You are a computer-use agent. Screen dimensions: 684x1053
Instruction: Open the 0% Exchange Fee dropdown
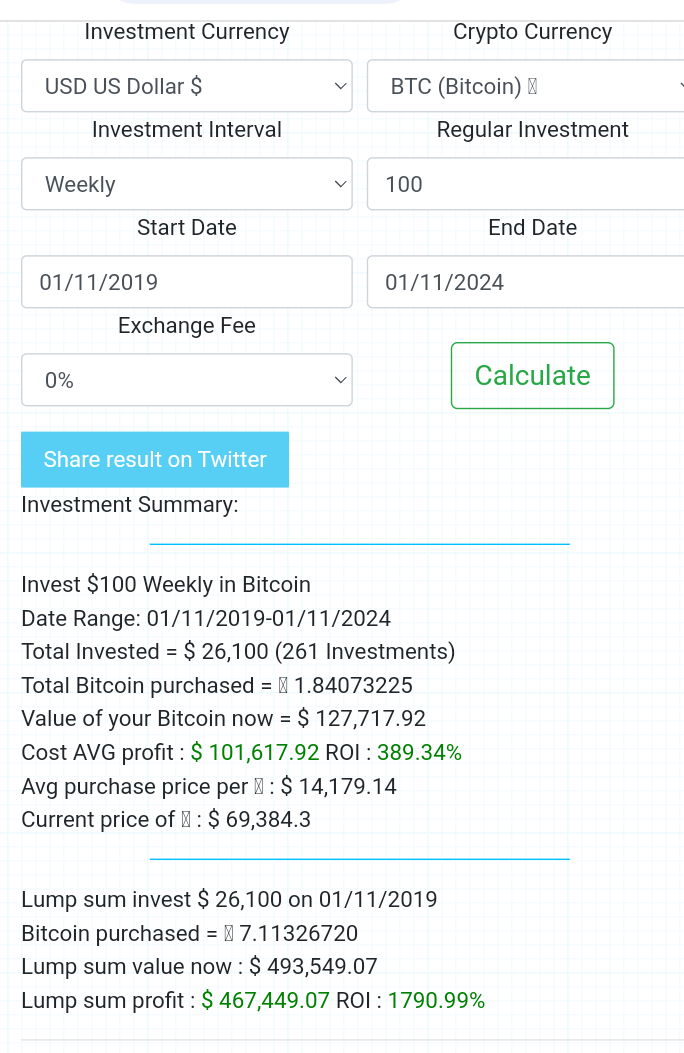(x=187, y=380)
